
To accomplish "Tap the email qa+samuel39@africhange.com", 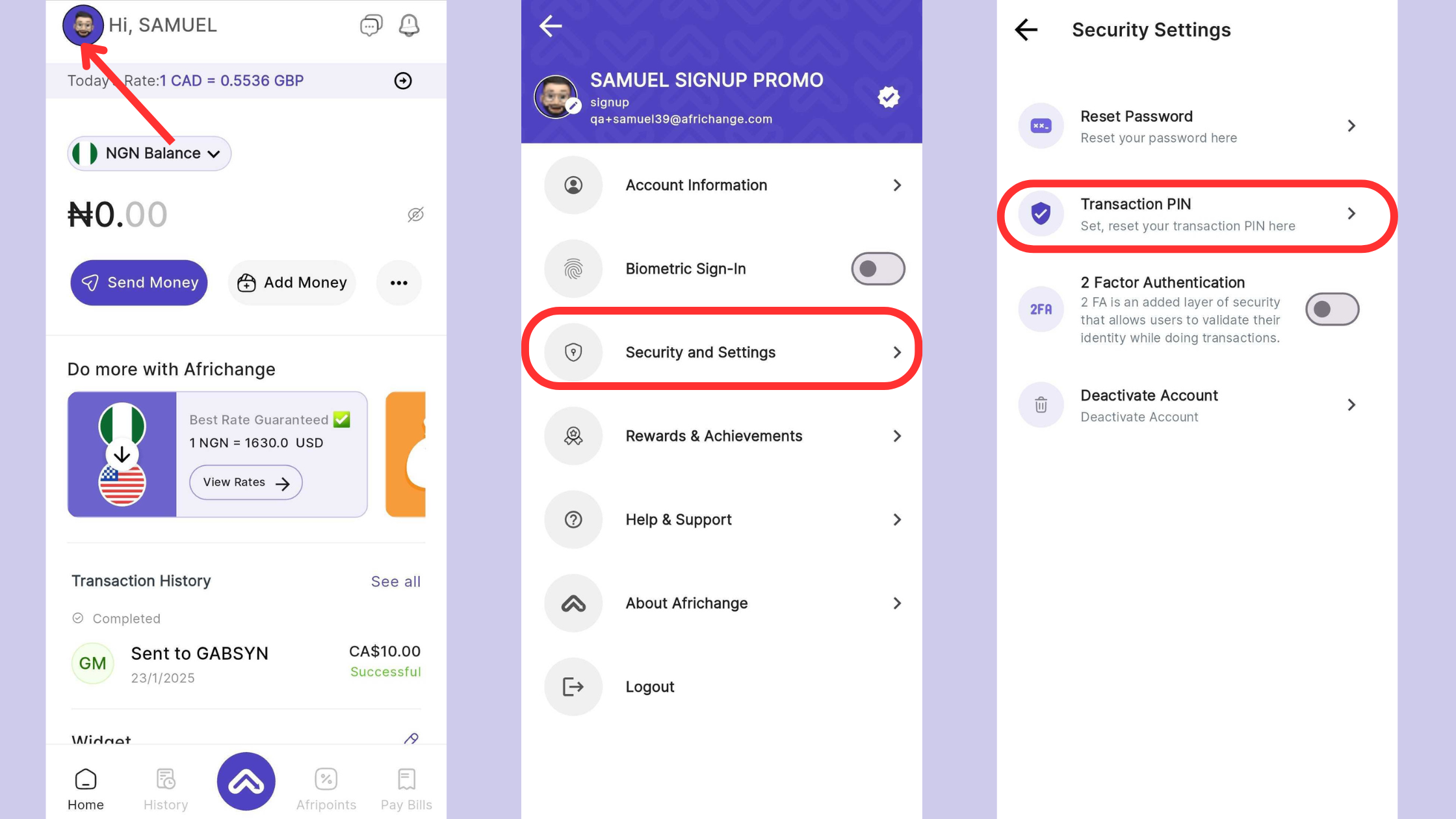I will (681, 119).
